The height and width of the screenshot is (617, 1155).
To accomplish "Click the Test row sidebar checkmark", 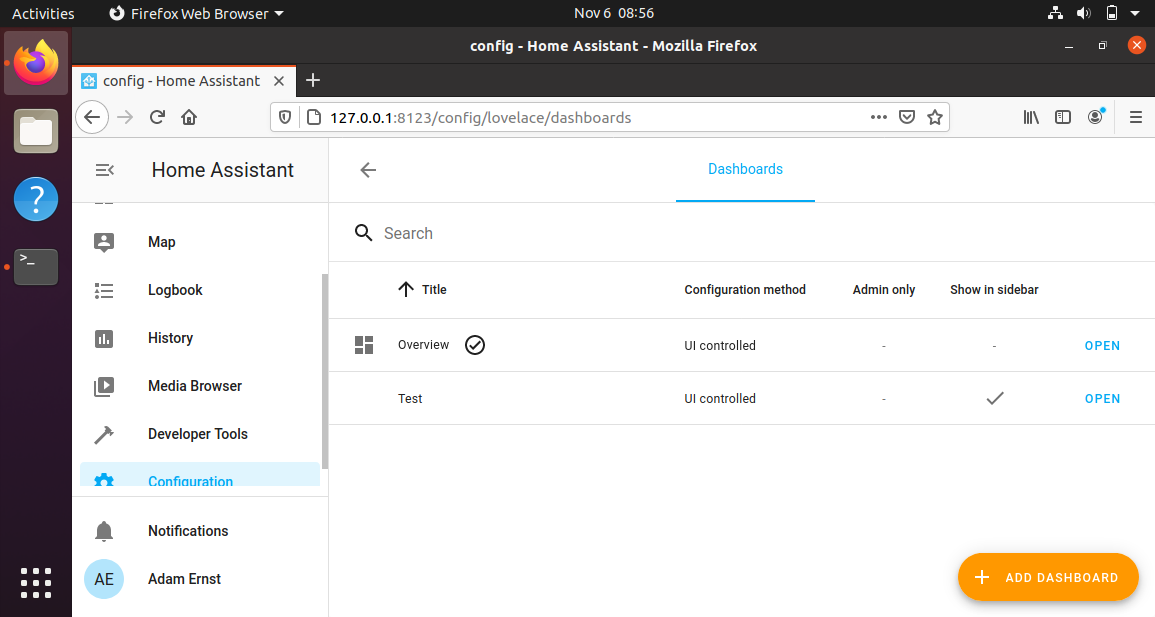I will coord(995,398).
